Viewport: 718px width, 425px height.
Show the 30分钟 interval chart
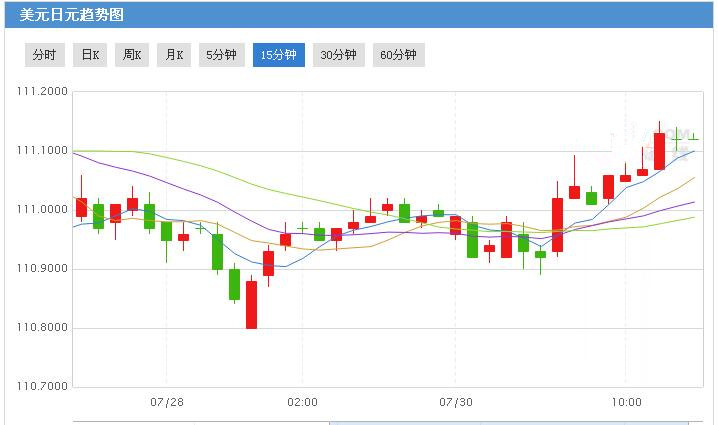click(x=339, y=55)
